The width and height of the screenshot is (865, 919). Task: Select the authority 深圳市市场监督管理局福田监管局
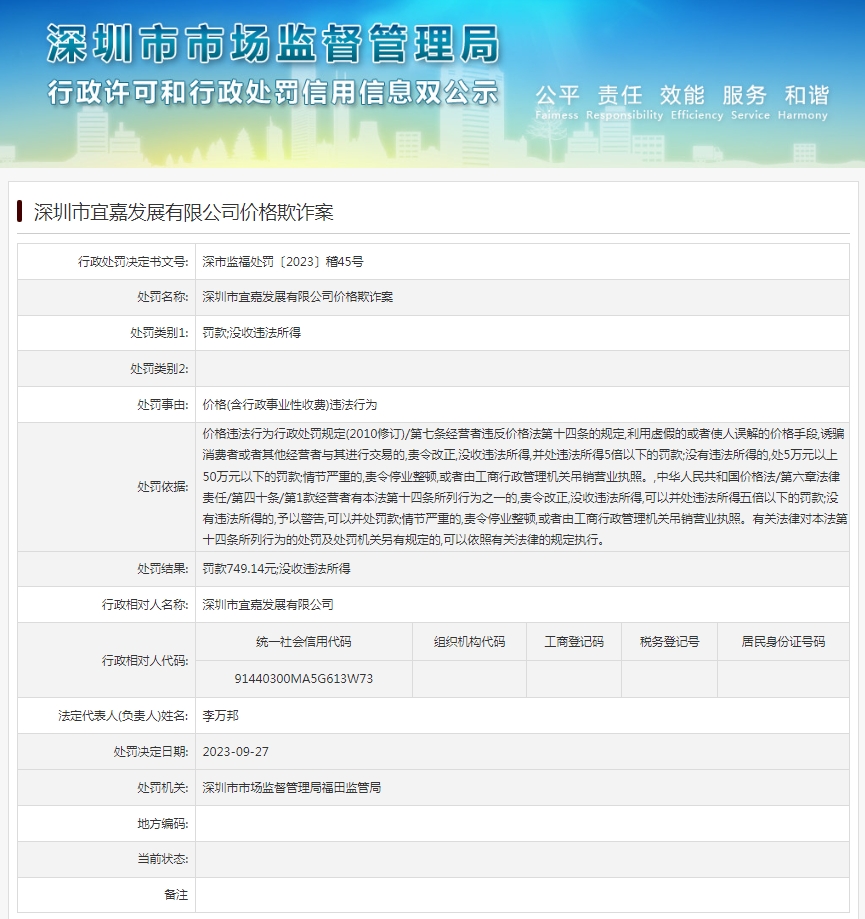(292, 788)
